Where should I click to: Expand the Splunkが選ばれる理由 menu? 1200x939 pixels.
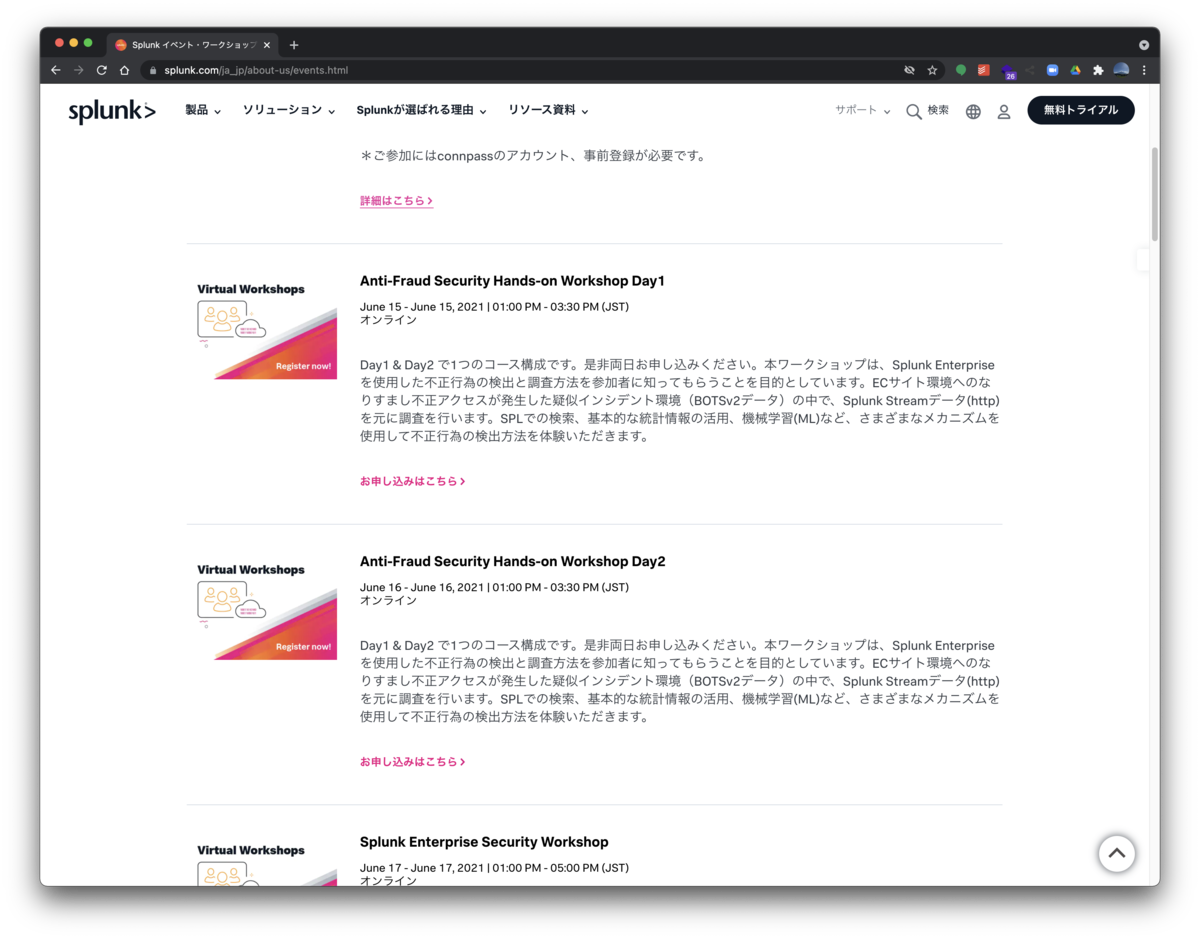[421, 110]
